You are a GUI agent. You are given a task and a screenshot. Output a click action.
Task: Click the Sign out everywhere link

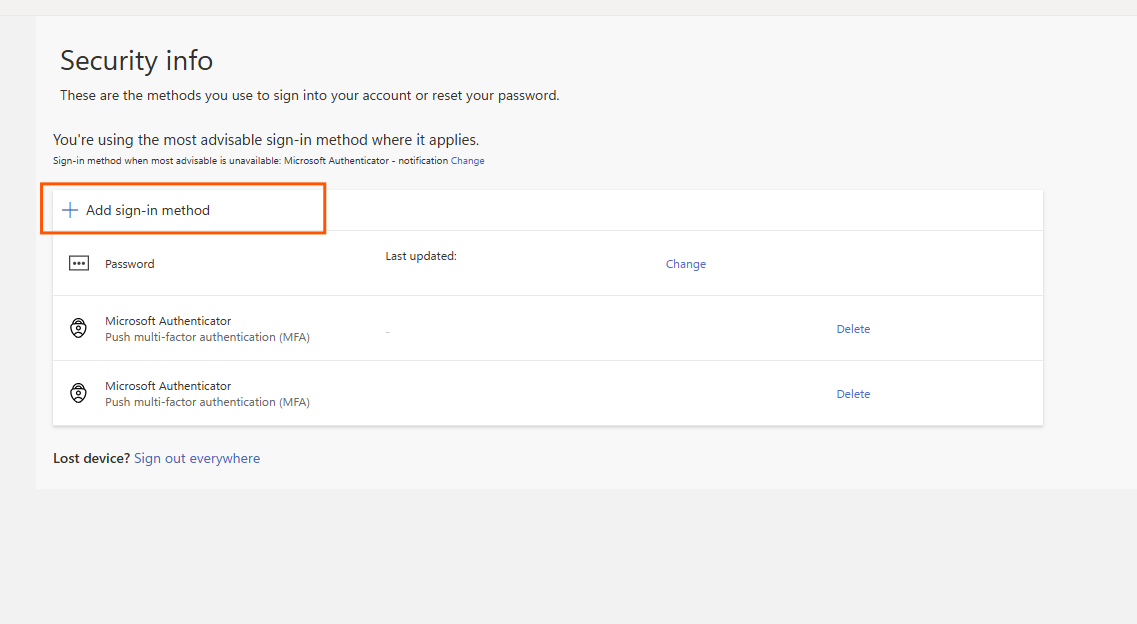tap(197, 458)
